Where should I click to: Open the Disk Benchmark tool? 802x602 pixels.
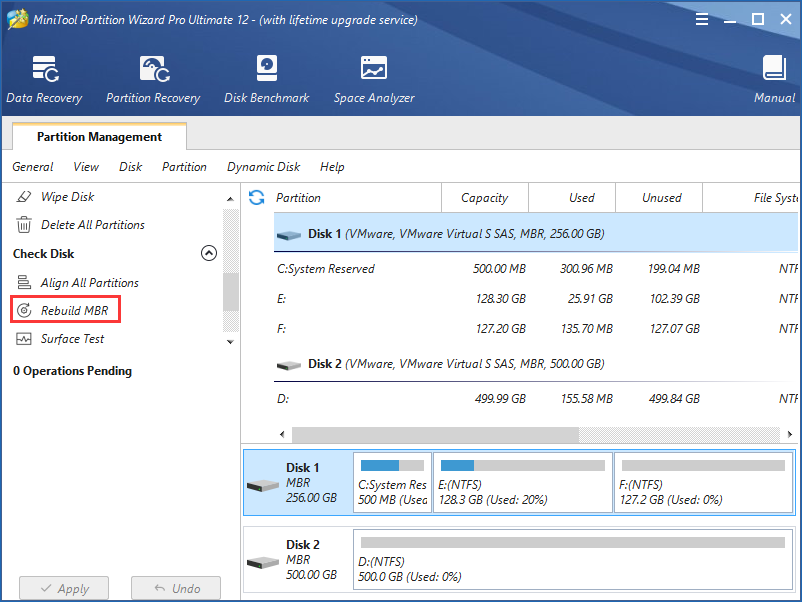[x=266, y=80]
